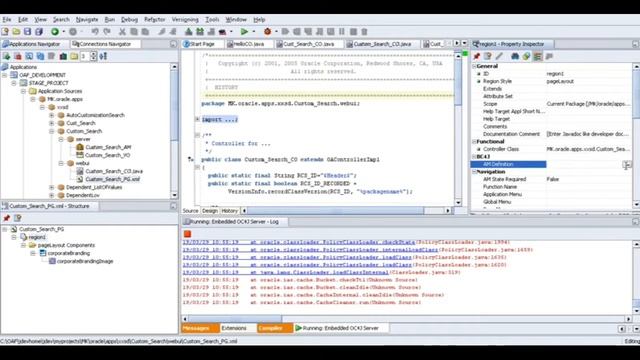Viewport: 640px width, 360px height.
Task: Expand the AutoCustomizationSearch package
Action: click(x=52, y=115)
